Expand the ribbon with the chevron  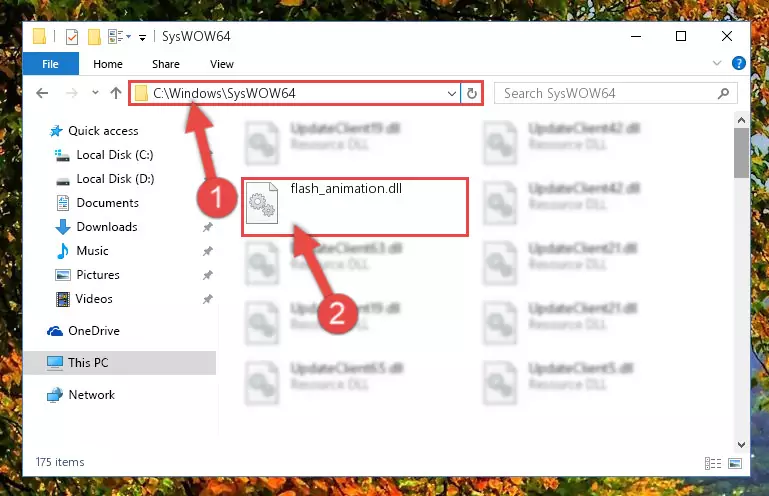click(717, 63)
